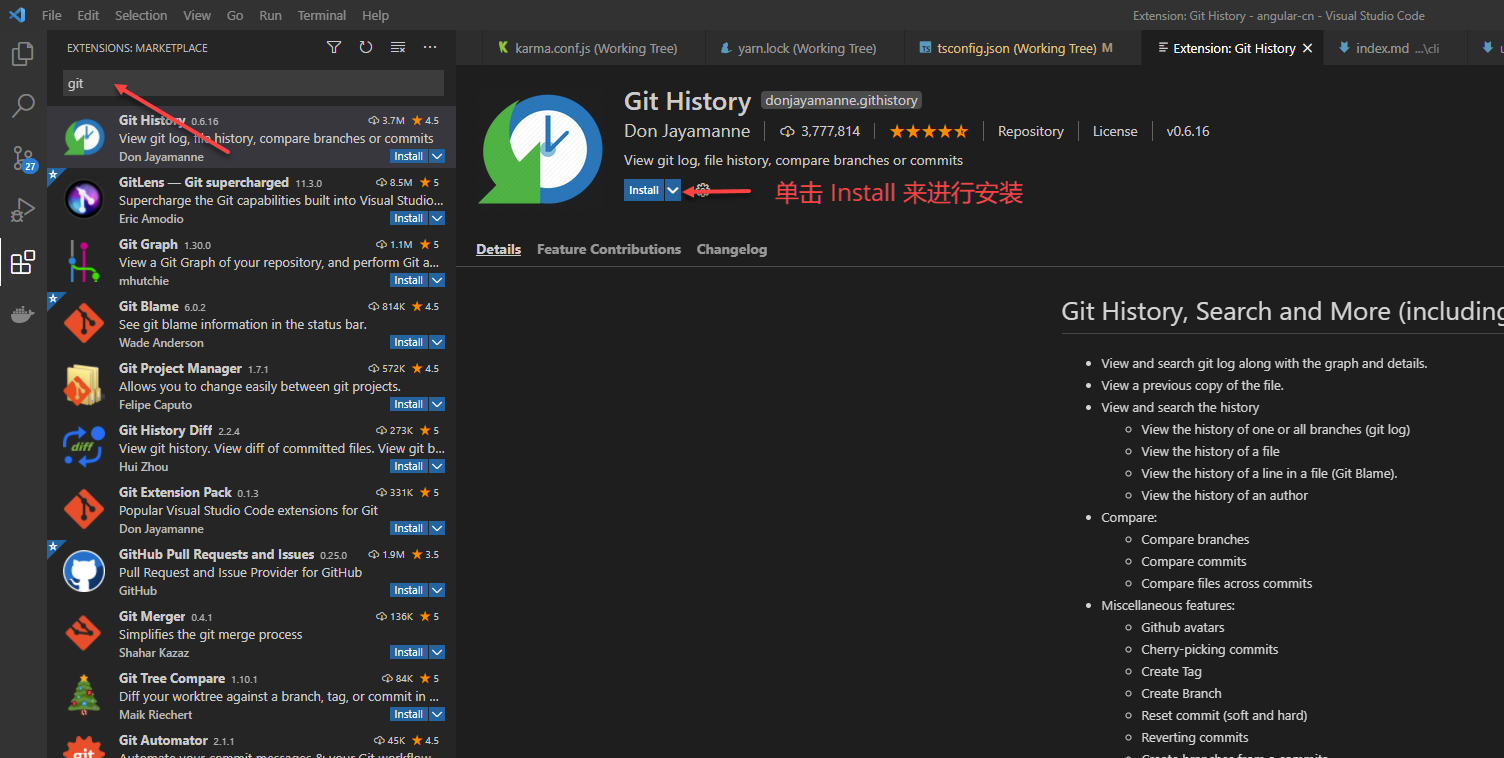Click the Don Jayamanne publisher name
The height and width of the screenshot is (758, 1504).
[687, 131]
